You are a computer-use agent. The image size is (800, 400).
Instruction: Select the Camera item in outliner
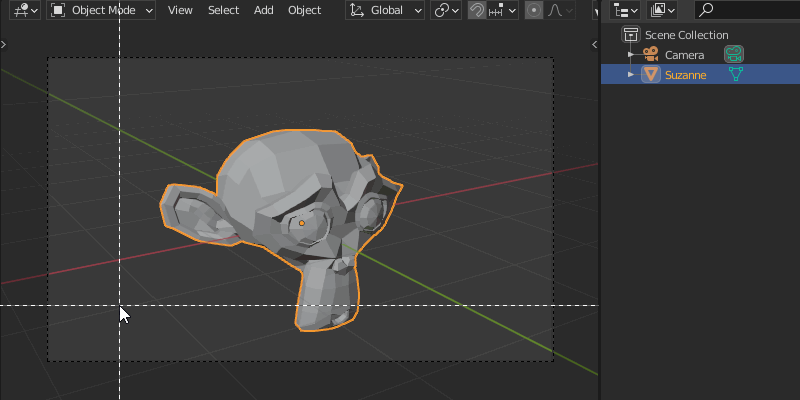(684, 55)
